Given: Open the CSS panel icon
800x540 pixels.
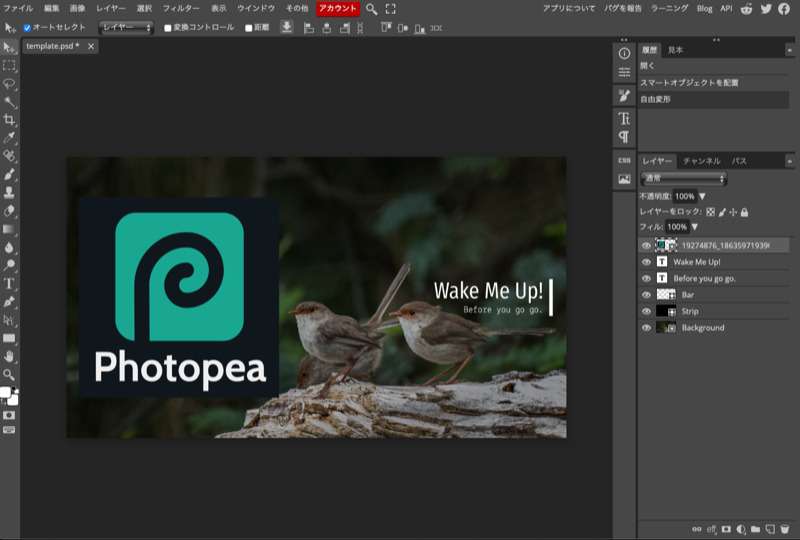Looking at the screenshot, I should click(624, 160).
